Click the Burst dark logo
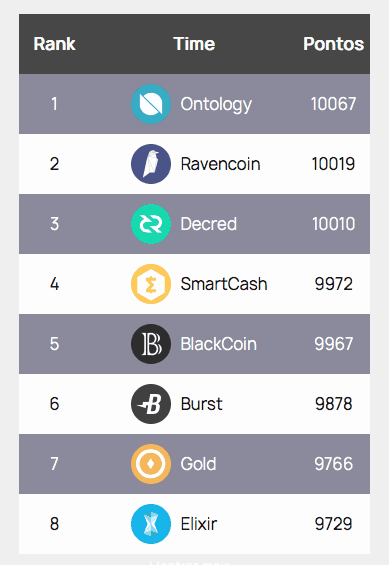Image resolution: width=389 pixels, height=565 pixels. tap(151, 404)
